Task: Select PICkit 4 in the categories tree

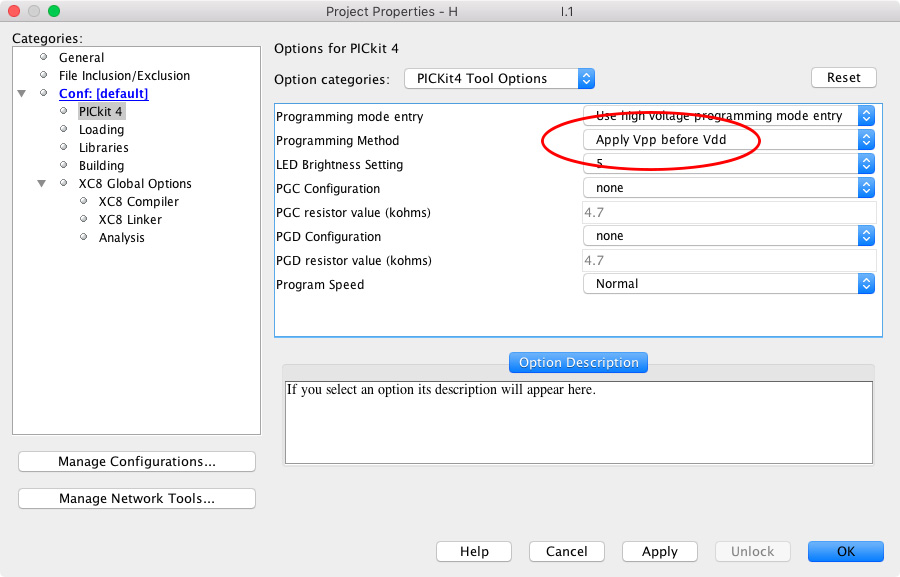Action: pyautogui.click(x=100, y=111)
